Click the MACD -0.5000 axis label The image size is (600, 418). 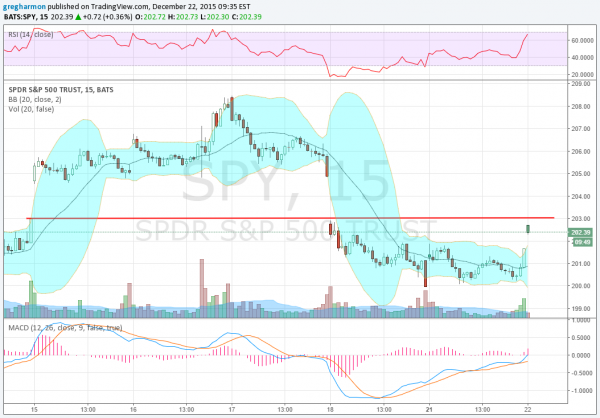pos(582,373)
